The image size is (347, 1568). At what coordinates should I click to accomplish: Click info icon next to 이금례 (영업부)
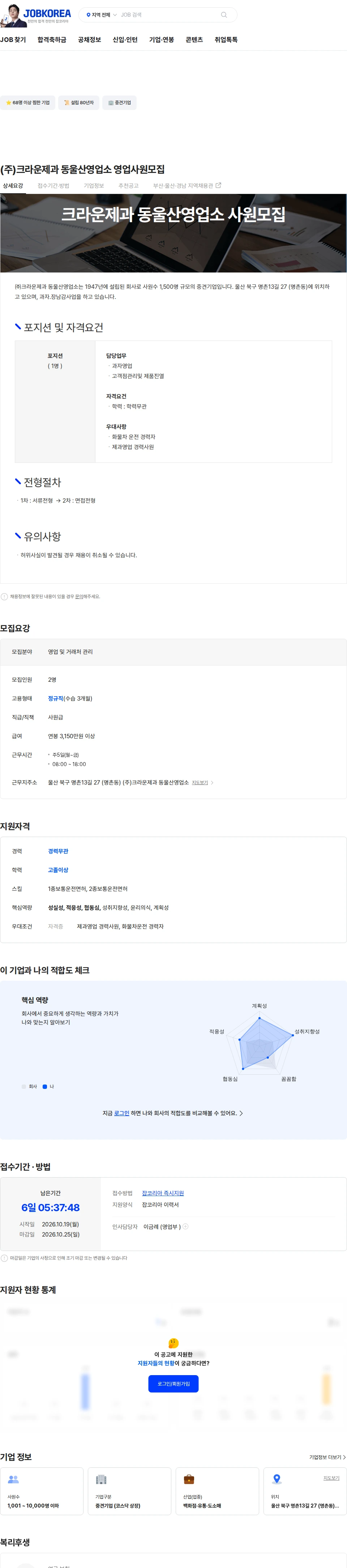pyautogui.click(x=185, y=1226)
